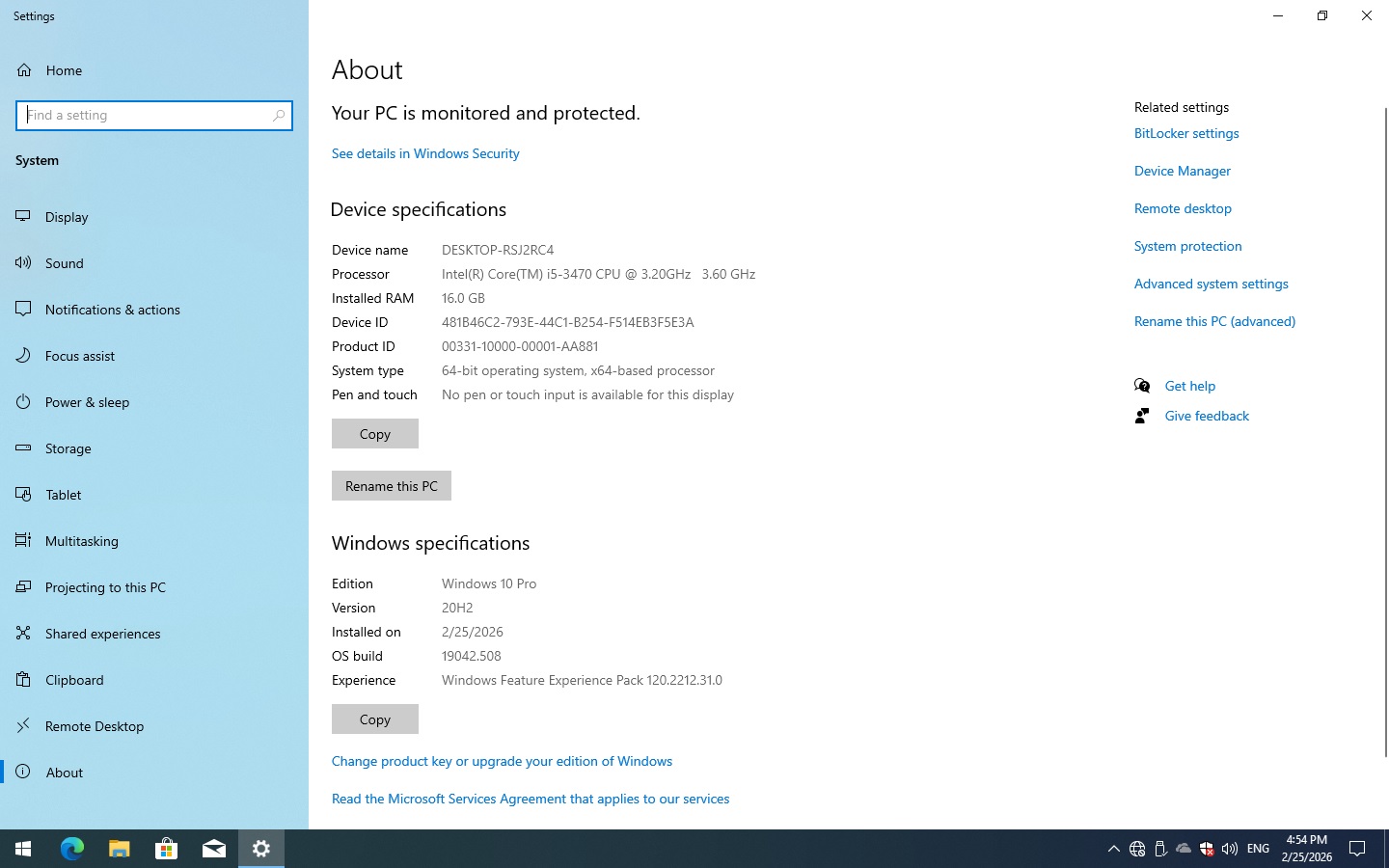Click the Give feedback link
The image size is (1389, 868).
point(1207,416)
